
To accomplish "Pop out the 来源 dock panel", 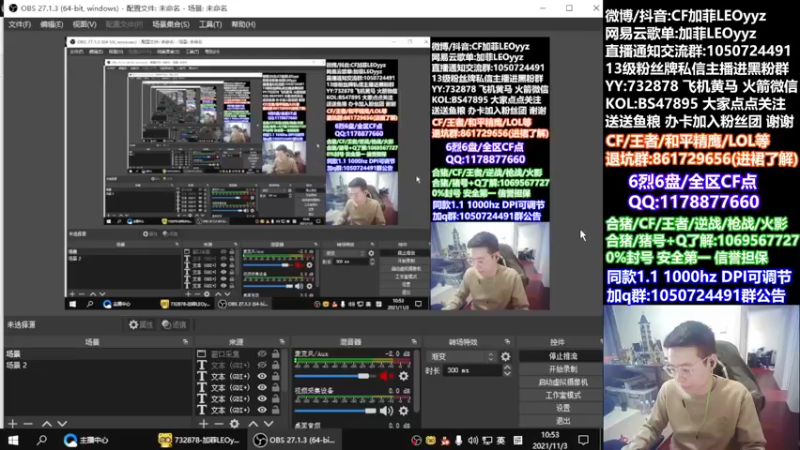I will click(282, 341).
